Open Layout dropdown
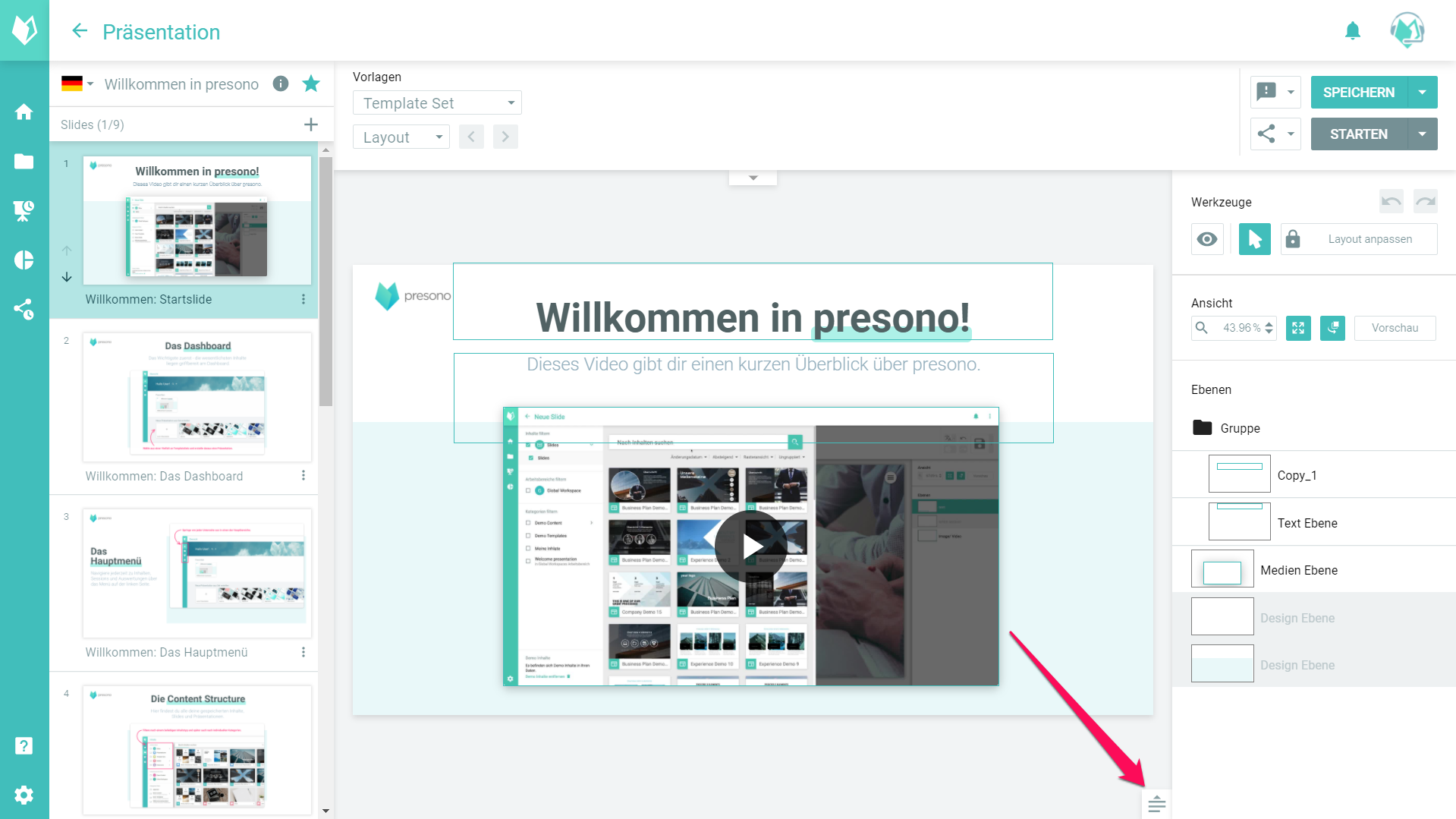 point(401,137)
